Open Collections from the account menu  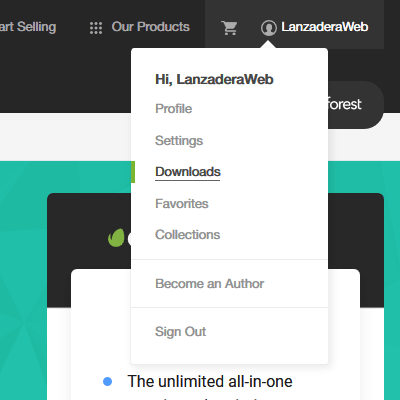coord(188,235)
